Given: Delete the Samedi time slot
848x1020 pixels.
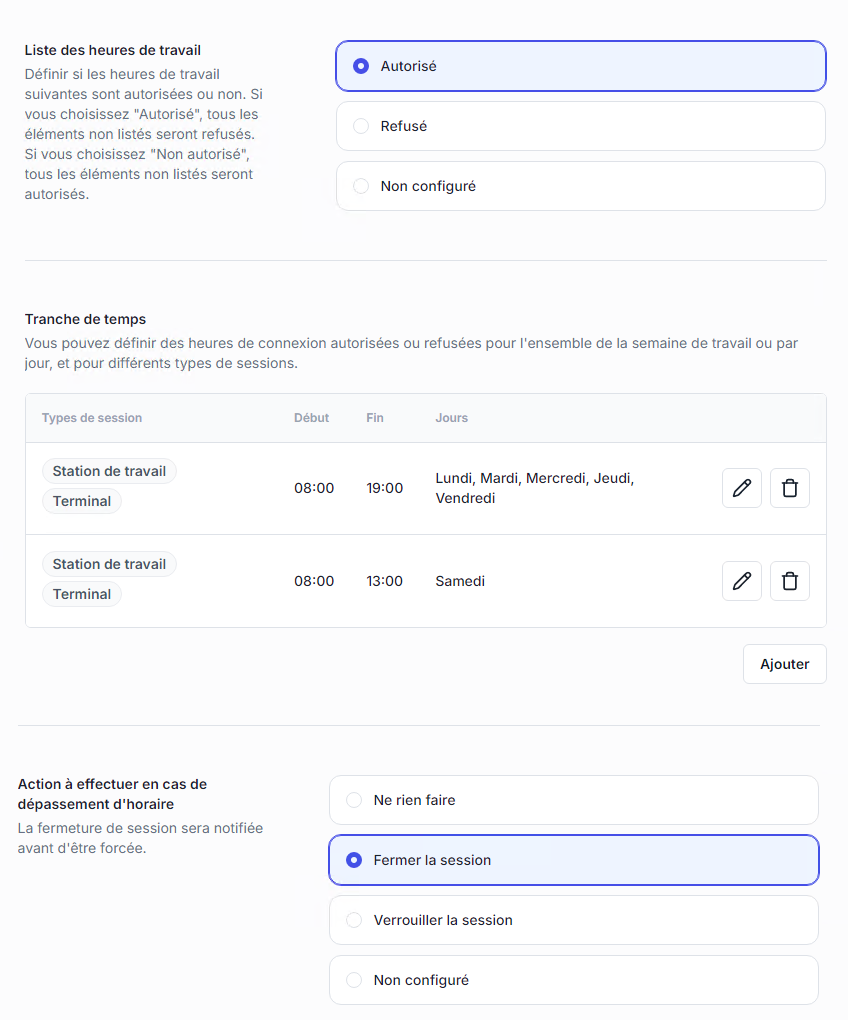Looking at the screenshot, I should [x=789, y=581].
